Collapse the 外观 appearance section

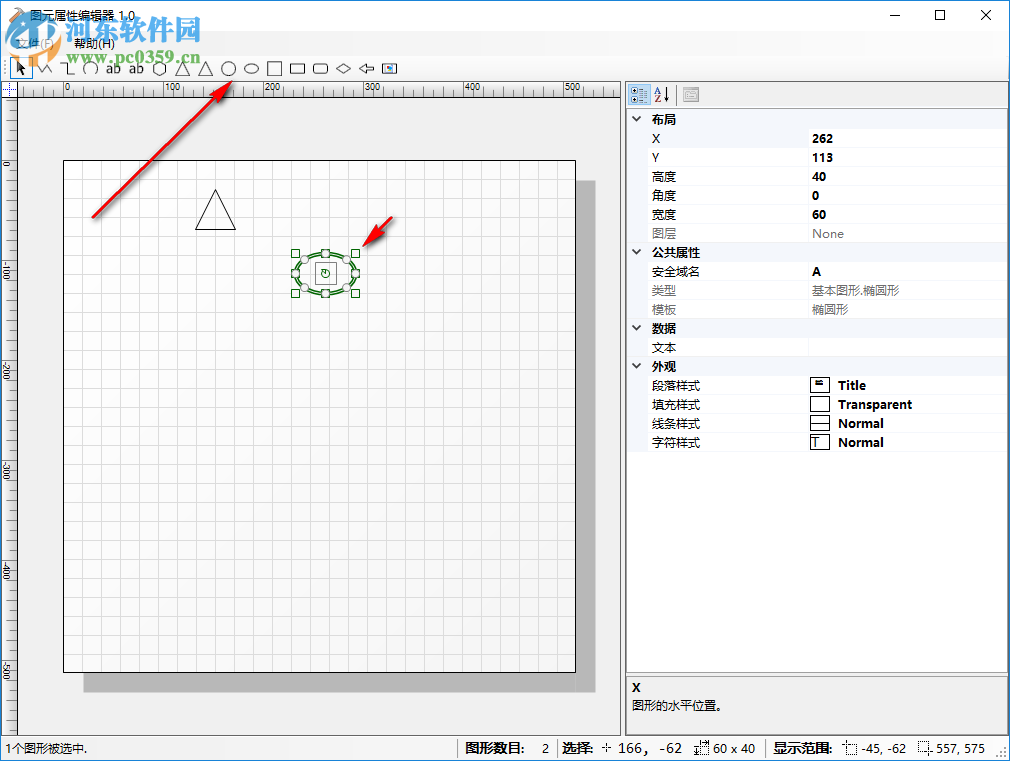[x=637, y=365]
